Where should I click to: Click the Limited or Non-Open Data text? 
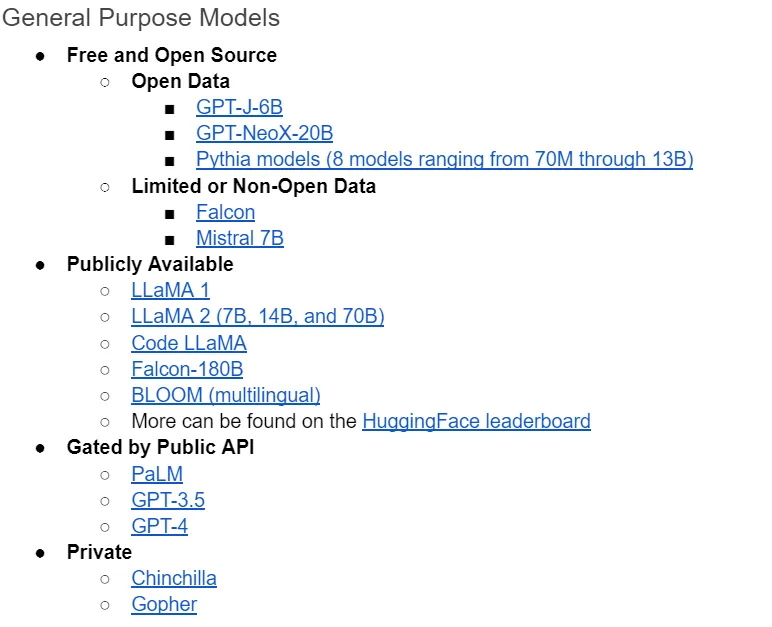(254, 187)
